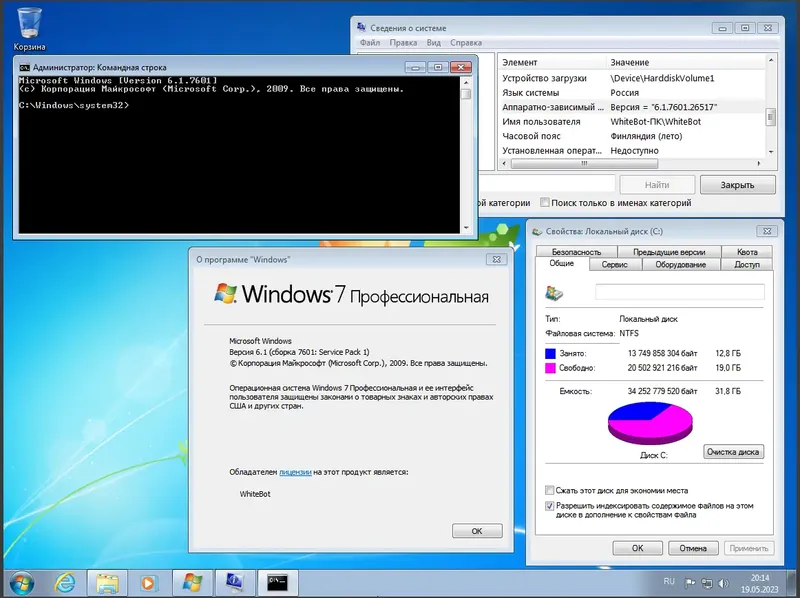Viewport: 800px width, 598px height.
Task: Open Action Center flag icon in tray
Action: 690,583
